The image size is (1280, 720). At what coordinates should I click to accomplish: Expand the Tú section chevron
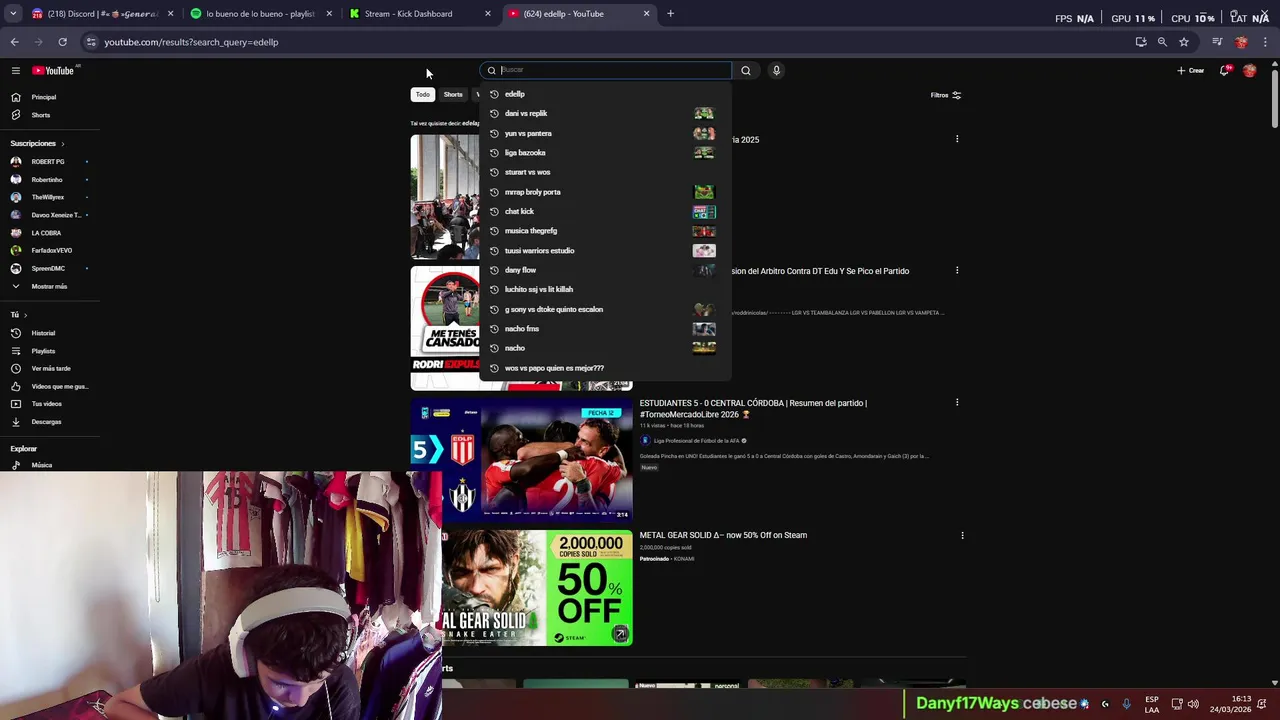25,315
